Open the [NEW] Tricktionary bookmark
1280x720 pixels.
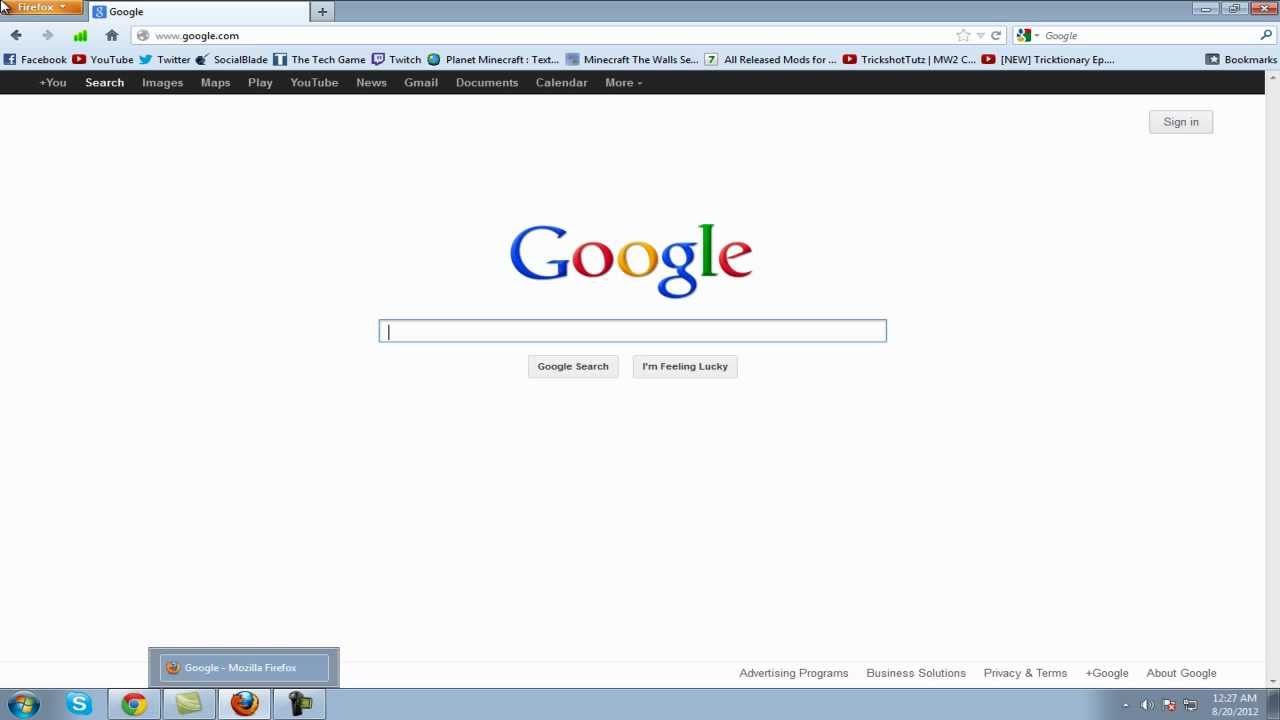point(1048,59)
